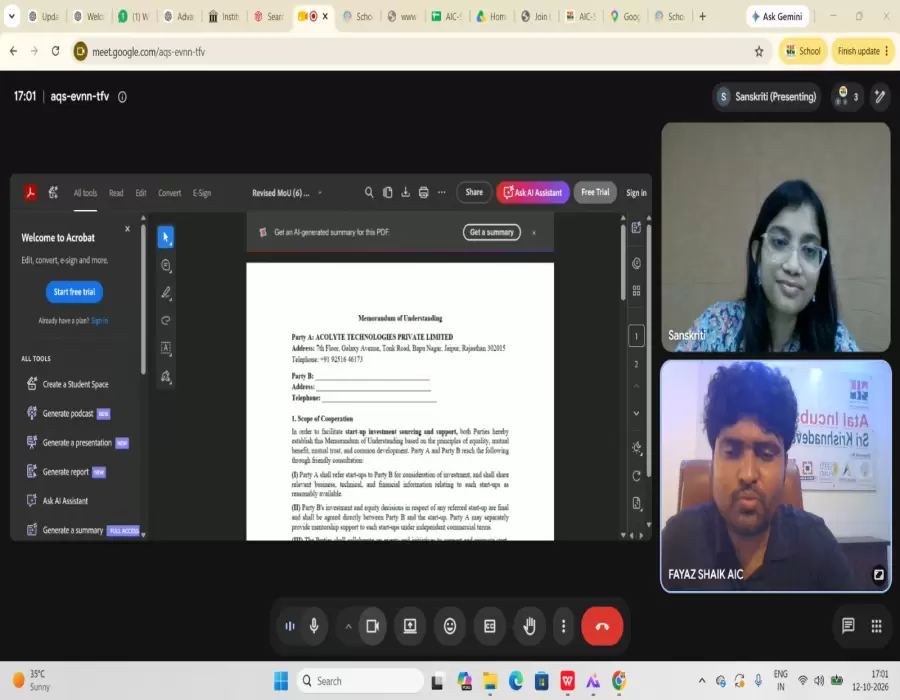The image size is (900, 700).
Task: Open the people count icon showing 3
Action: click(x=847, y=96)
